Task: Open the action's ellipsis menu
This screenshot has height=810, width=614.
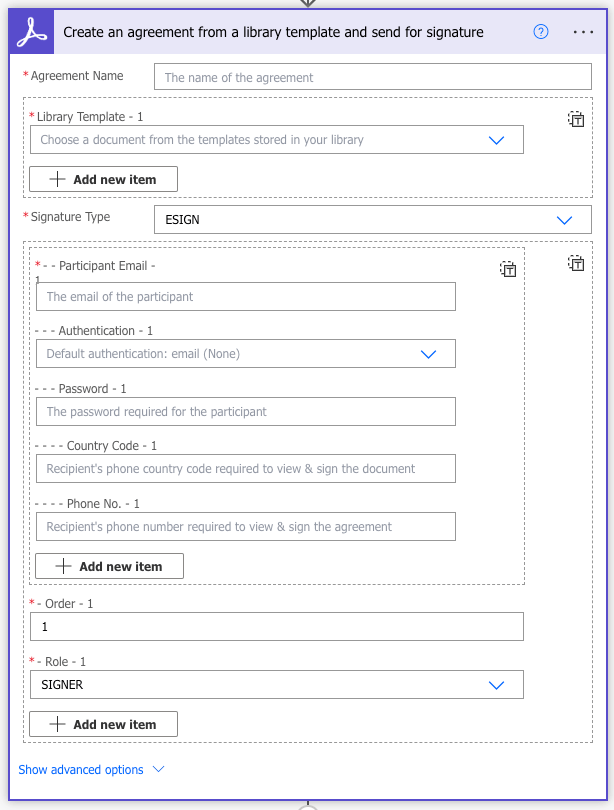Action: (x=584, y=32)
